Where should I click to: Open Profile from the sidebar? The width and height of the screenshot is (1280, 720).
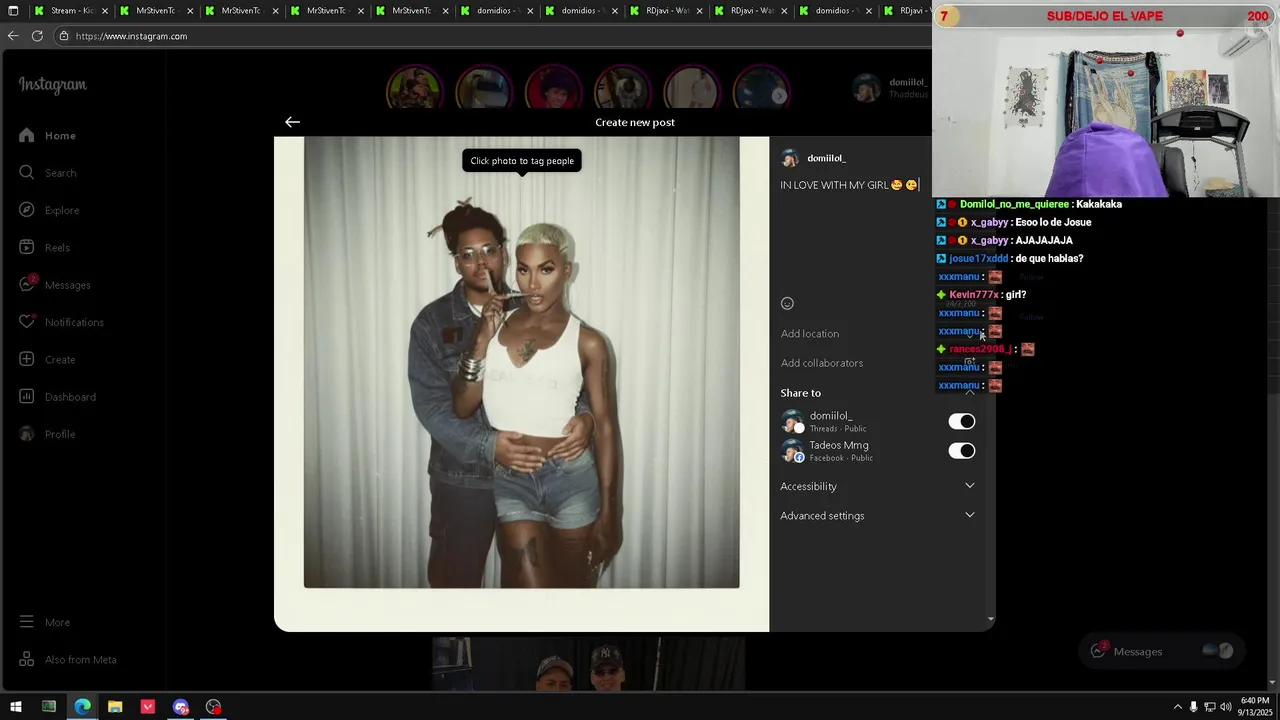tap(47, 434)
